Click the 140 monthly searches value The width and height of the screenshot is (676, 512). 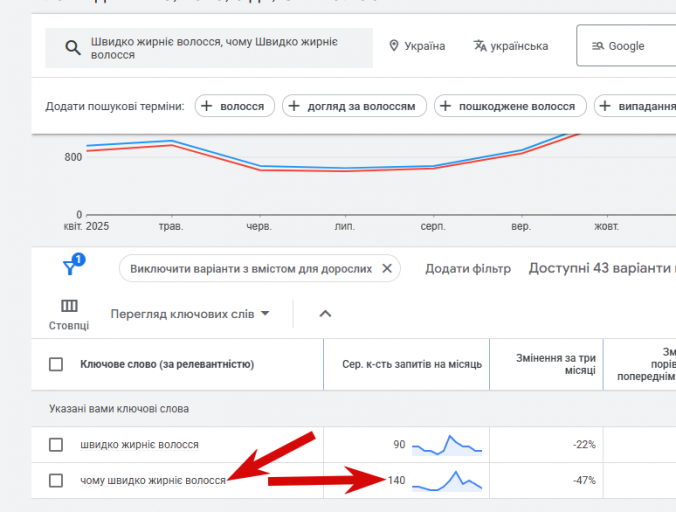(x=396, y=480)
